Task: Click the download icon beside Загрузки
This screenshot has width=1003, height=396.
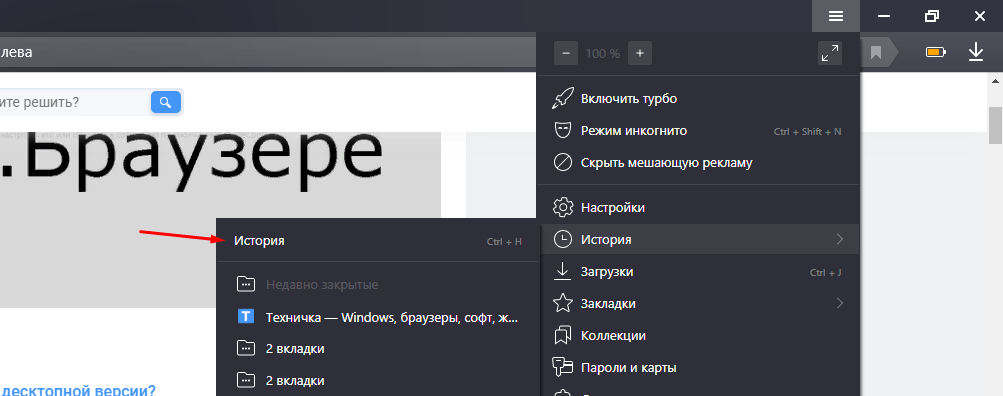Action: [x=562, y=271]
